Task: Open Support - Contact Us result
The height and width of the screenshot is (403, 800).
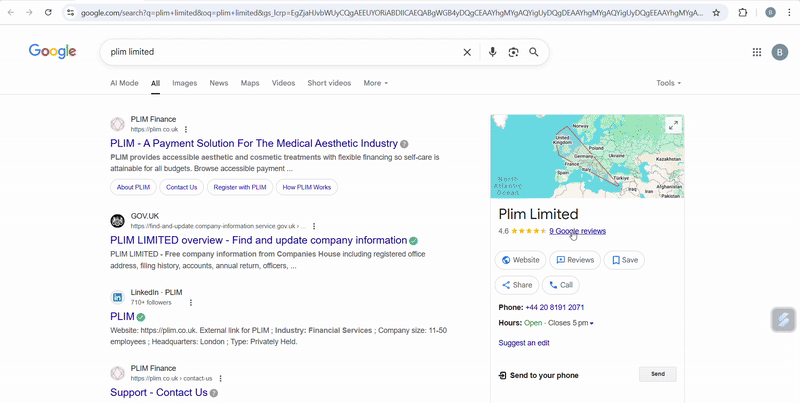Action: [159, 392]
